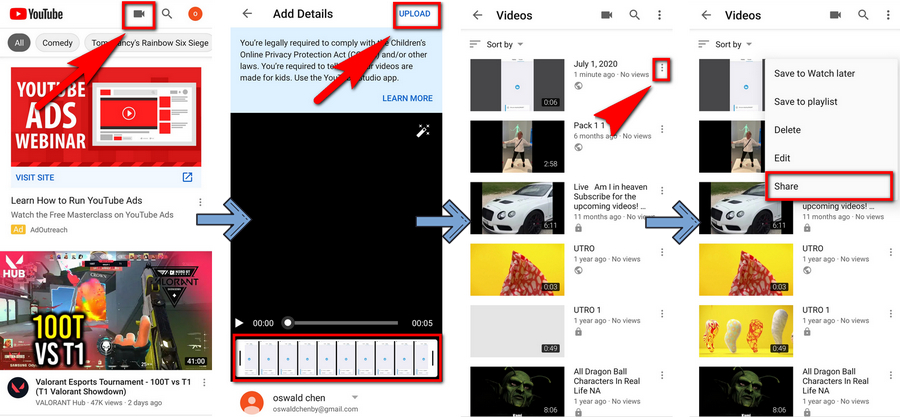Screen dimensions: 900x417
Task: Open options for UTRO on Videos screen with open menu
Action: [891, 252]
